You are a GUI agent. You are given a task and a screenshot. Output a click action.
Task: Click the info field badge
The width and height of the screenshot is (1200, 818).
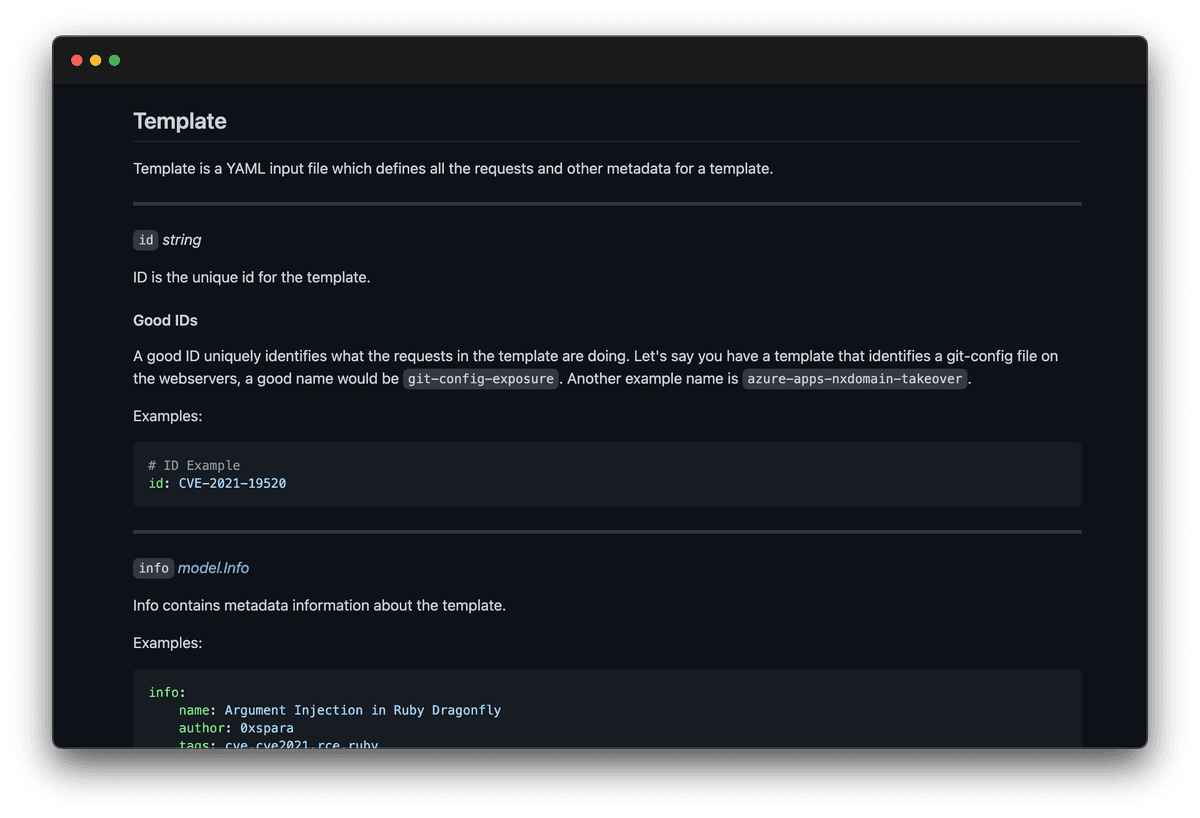coord(153,568)
